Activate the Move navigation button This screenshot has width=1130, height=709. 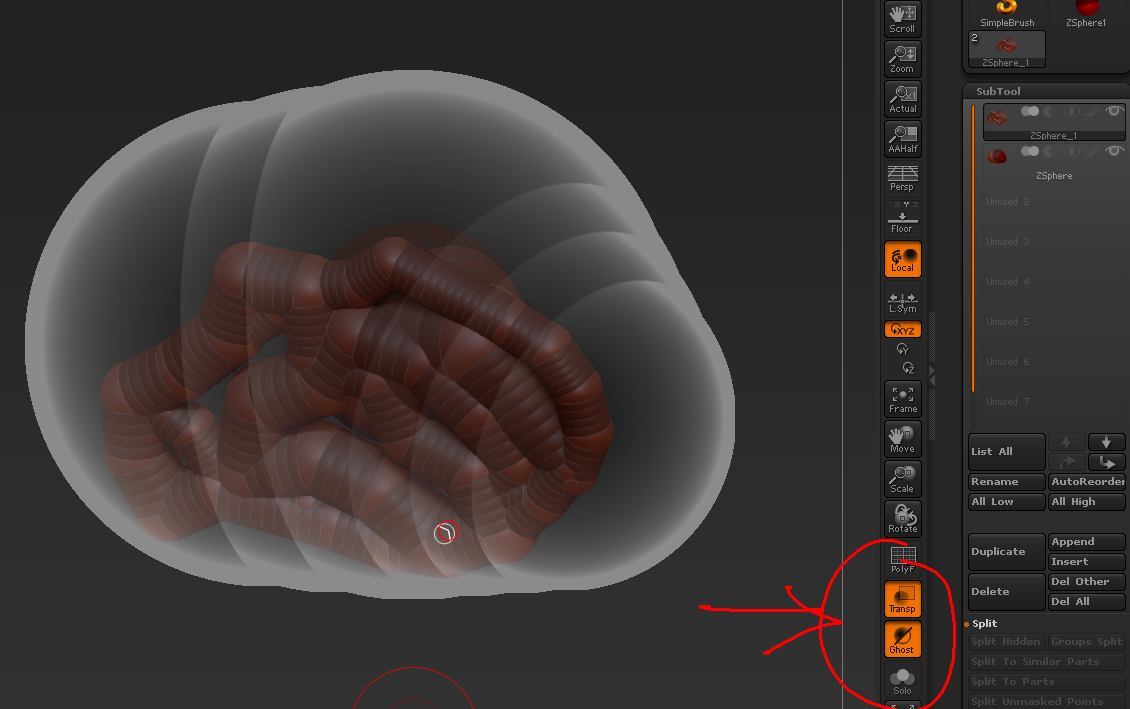[x=902, y=439]
